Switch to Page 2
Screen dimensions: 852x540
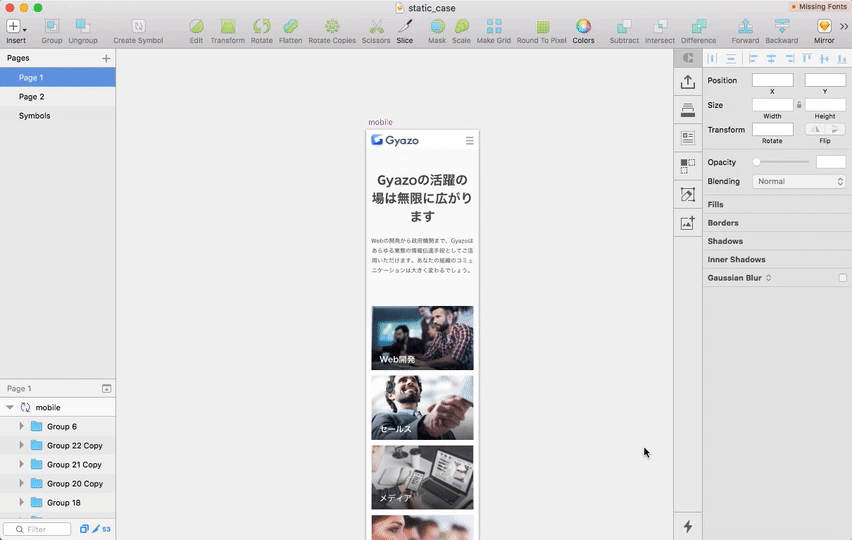pyautogui.click(x=58, y=97)
